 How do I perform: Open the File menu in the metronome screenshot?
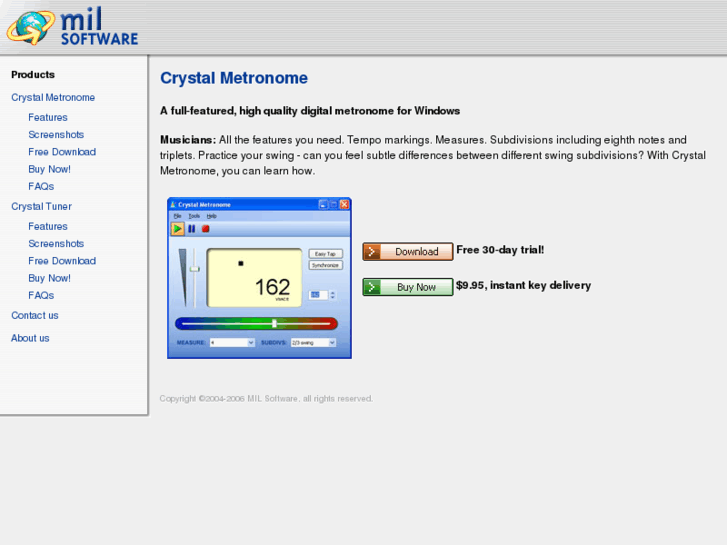point(178,216)
